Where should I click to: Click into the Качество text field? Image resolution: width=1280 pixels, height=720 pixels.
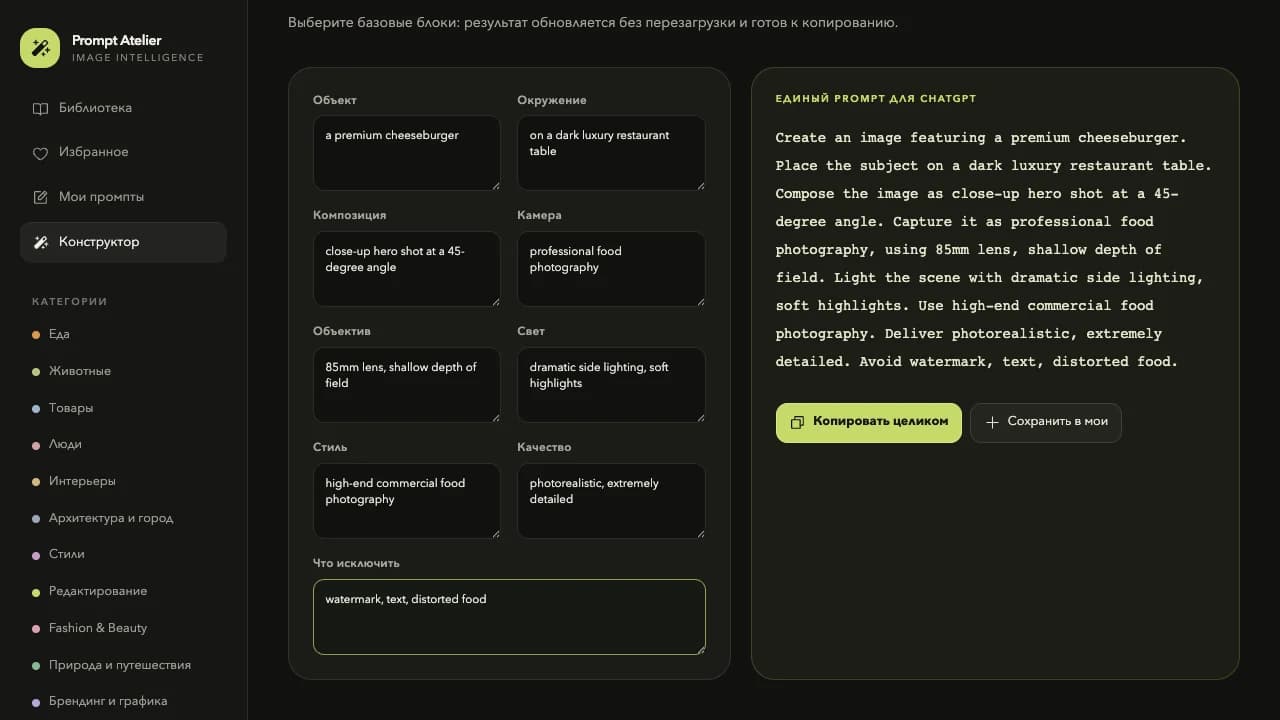tap(611, 501)
